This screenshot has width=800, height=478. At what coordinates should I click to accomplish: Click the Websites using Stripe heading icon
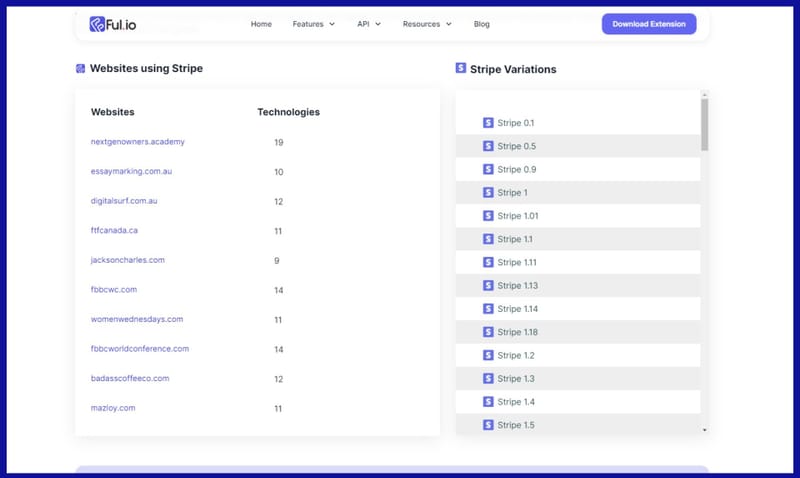tap(81, 69)
